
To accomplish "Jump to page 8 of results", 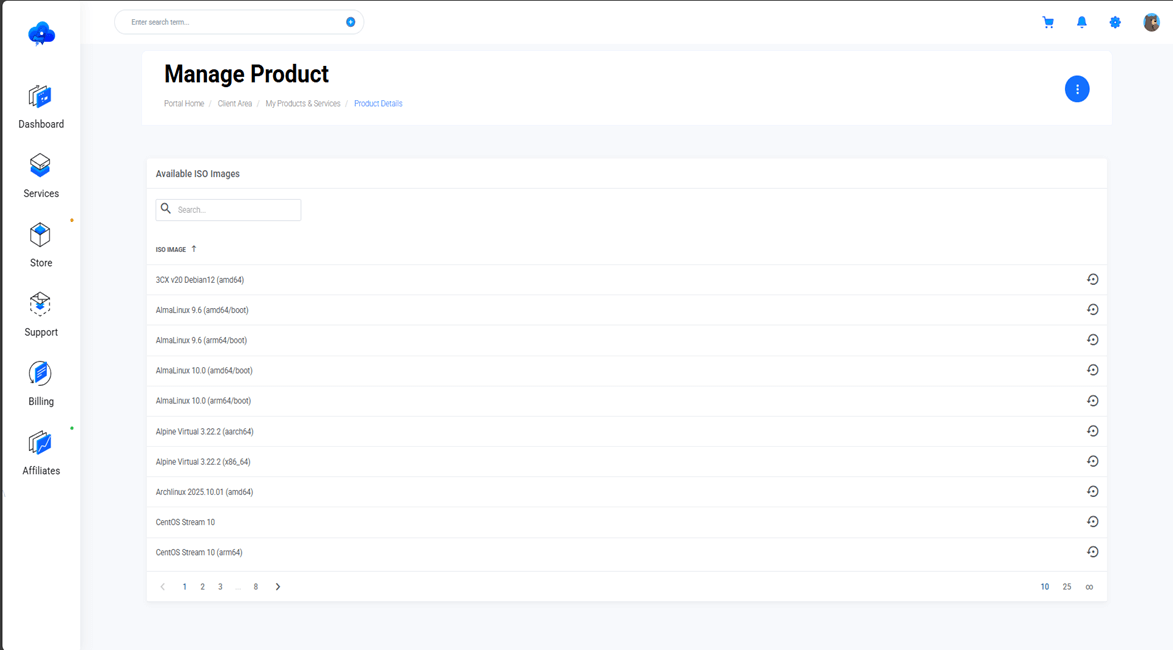I will click(256, 587).
